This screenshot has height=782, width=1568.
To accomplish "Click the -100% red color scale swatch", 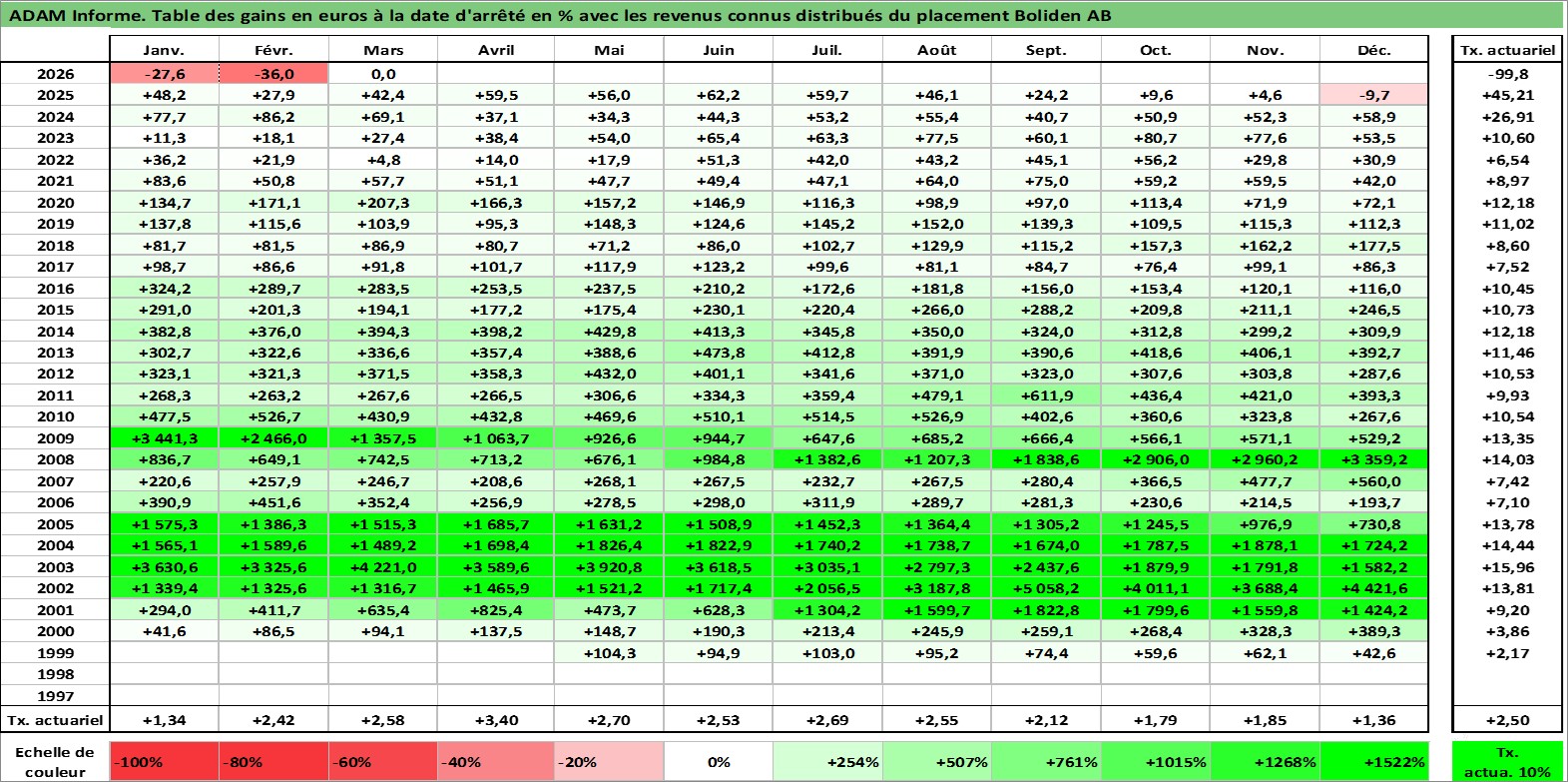I will [164, 761].
